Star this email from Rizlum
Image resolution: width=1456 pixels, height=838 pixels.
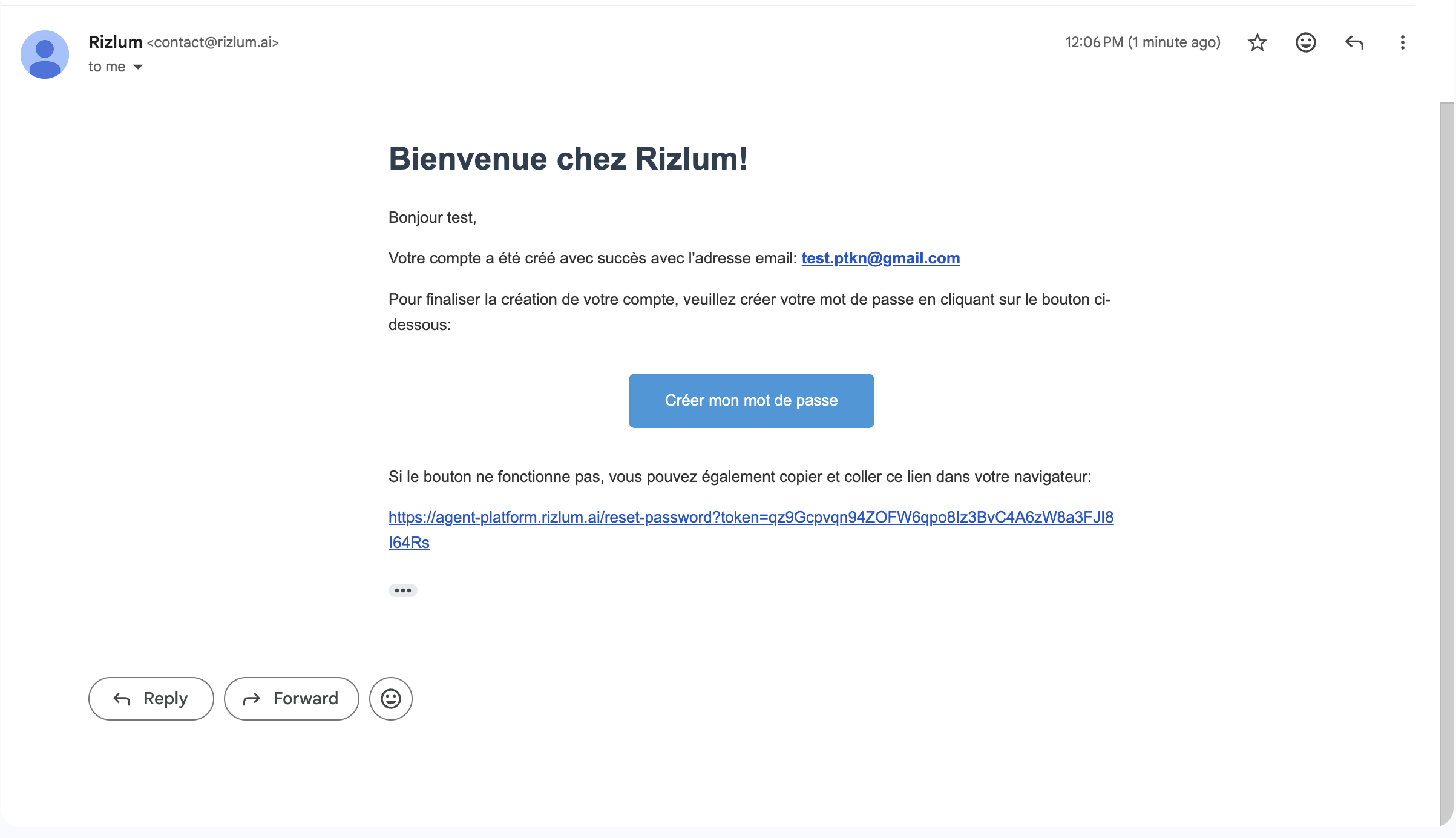click(x=1258, y=42)
